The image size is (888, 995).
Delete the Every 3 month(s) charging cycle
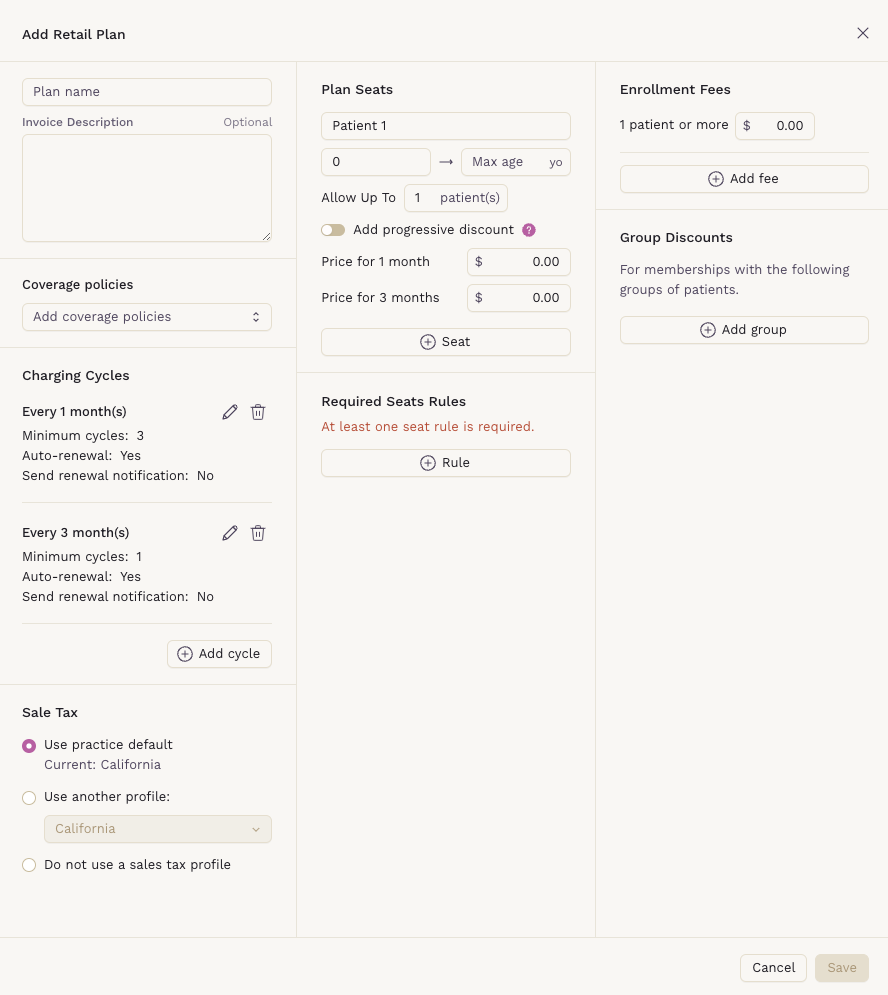point(258,533)
